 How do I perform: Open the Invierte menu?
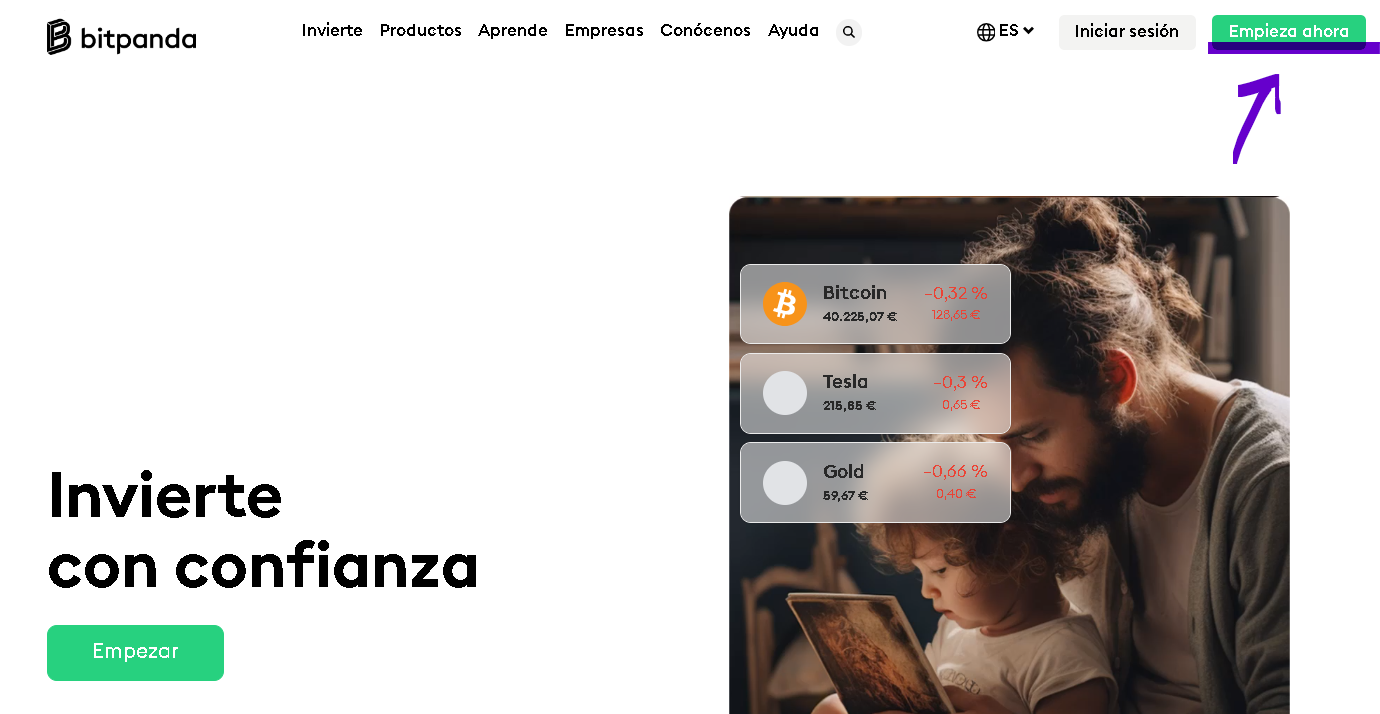332,31
